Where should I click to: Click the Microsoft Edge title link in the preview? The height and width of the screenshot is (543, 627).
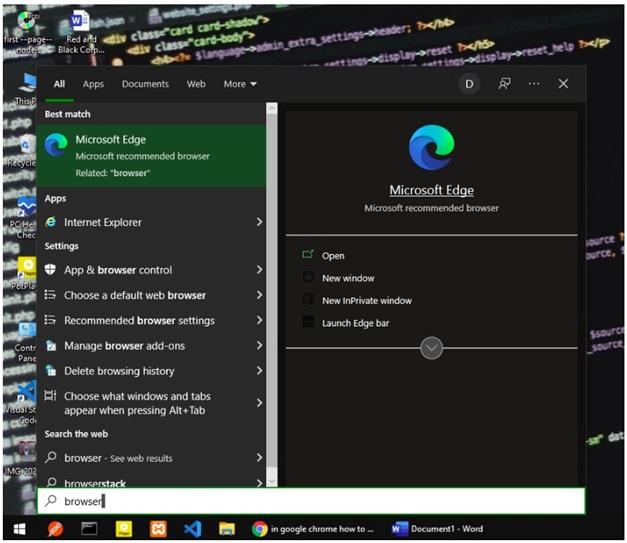tap(431, 190)
